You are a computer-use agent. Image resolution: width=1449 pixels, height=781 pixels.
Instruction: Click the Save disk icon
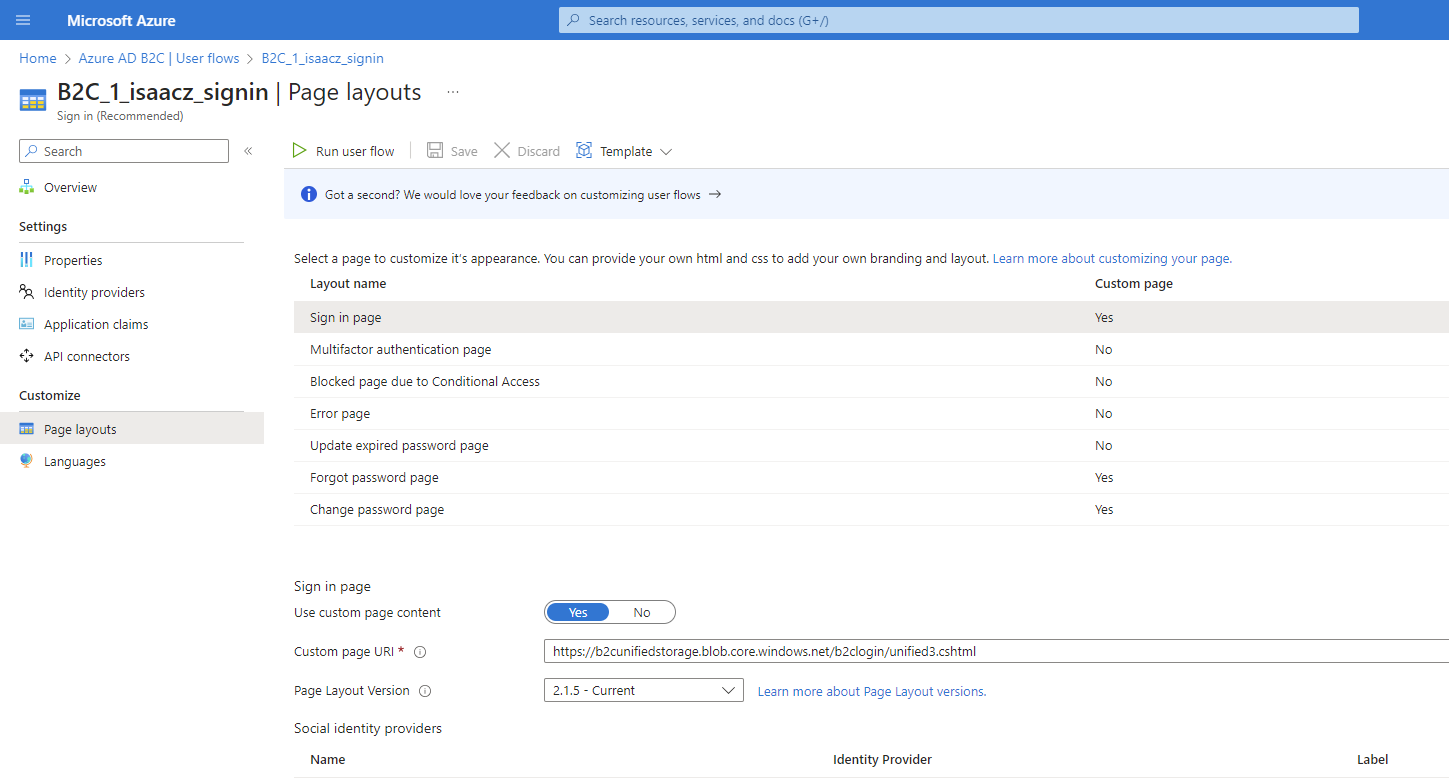coord(435,151)
